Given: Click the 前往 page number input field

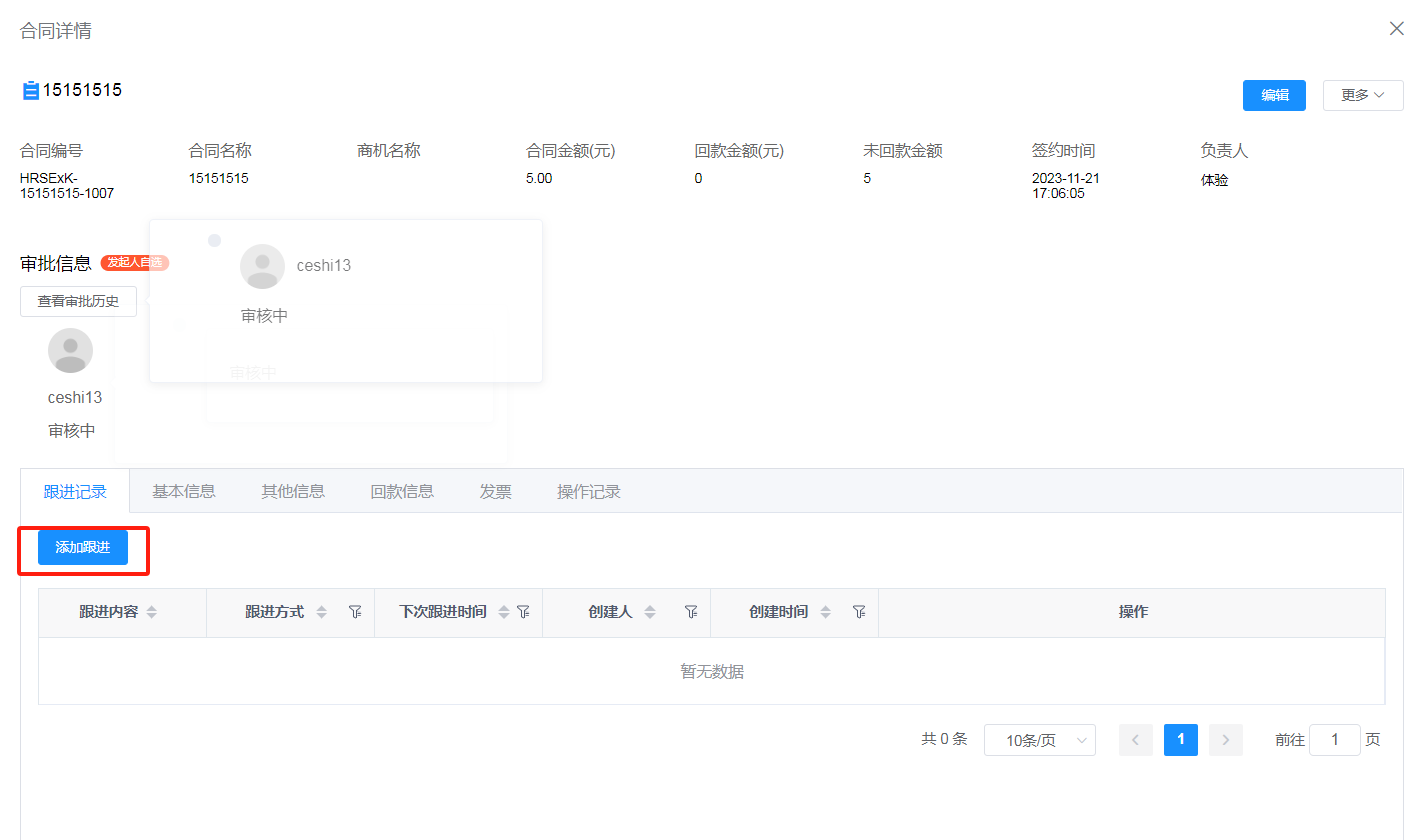Looking at the screenshot, I should [1334, 740].
